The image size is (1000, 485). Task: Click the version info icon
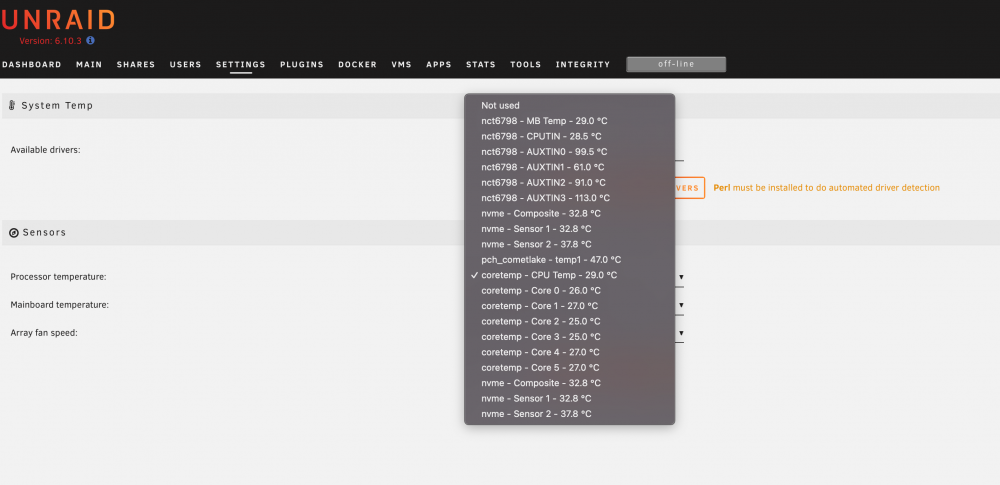pos(91,41)
